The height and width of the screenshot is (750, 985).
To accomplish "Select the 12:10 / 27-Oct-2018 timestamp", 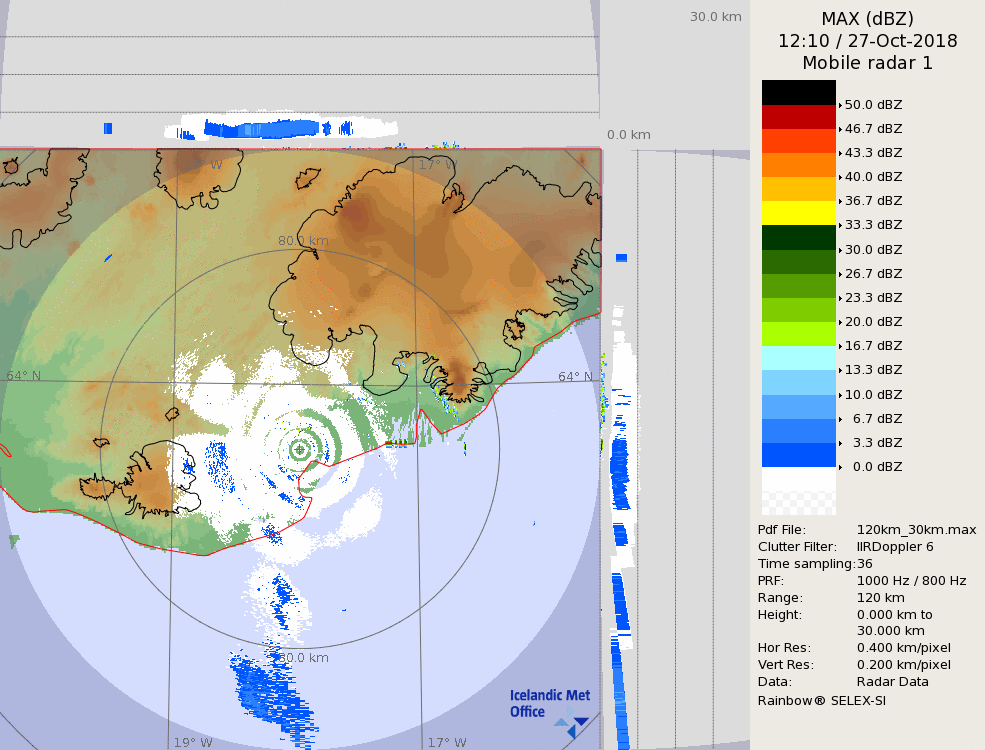I will pos(867,41).
